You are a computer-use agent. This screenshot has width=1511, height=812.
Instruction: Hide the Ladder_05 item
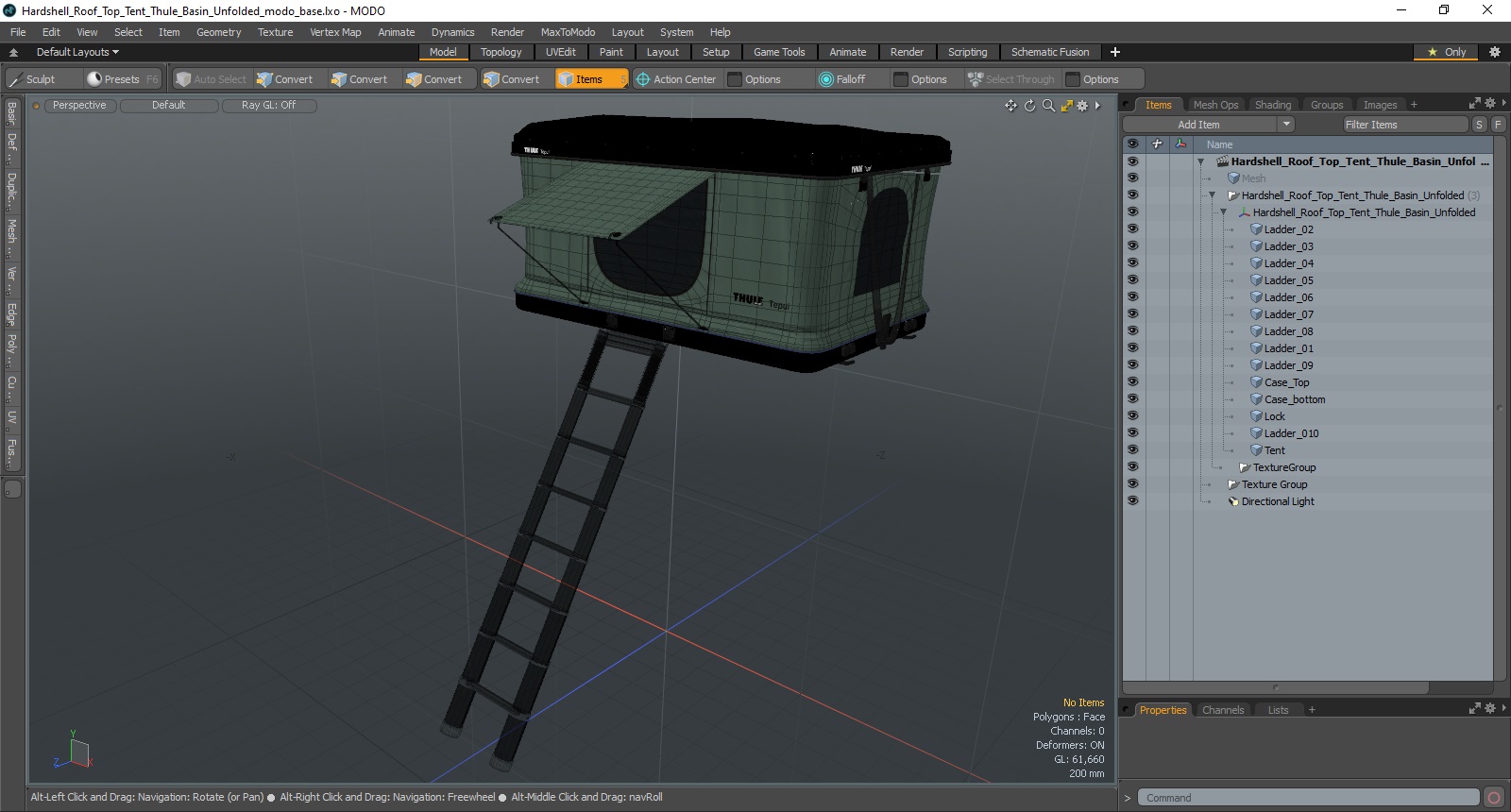1132,280
